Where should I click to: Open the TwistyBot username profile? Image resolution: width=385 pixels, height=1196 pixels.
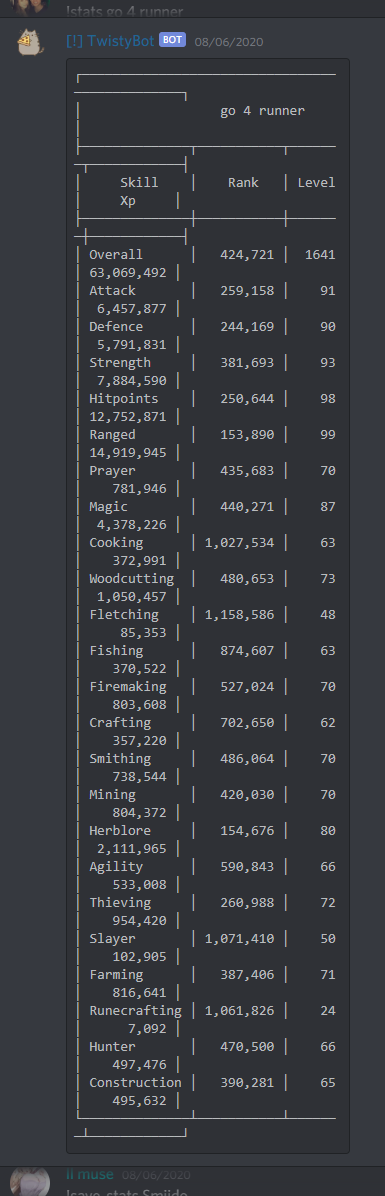point(111,40)
